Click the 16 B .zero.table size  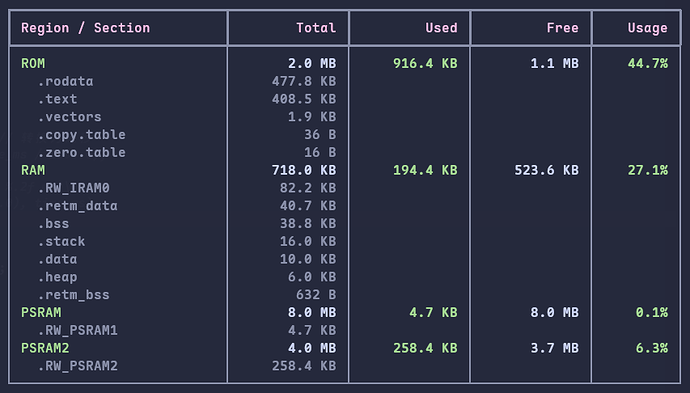pos(320,152)
